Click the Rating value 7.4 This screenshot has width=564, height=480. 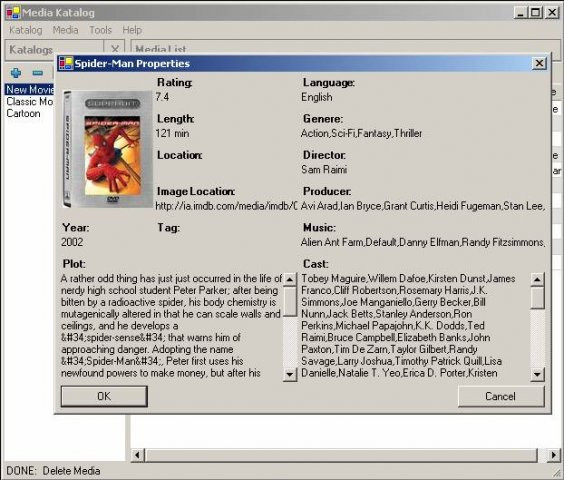coord(162,97)
